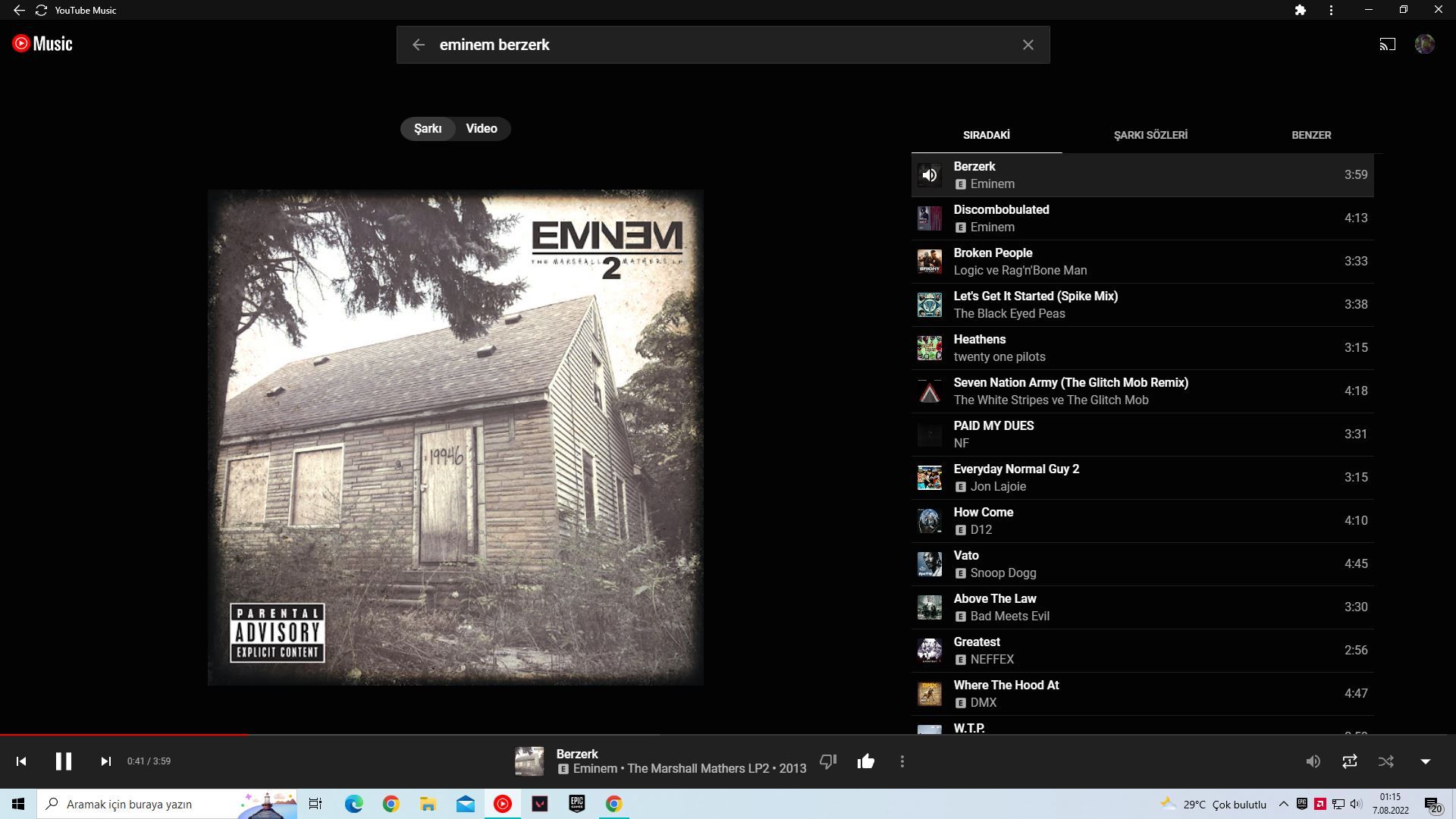
Task: Switch to the ŞARKI SÖZLERİ tab
Action: [x=1150, y=135]
